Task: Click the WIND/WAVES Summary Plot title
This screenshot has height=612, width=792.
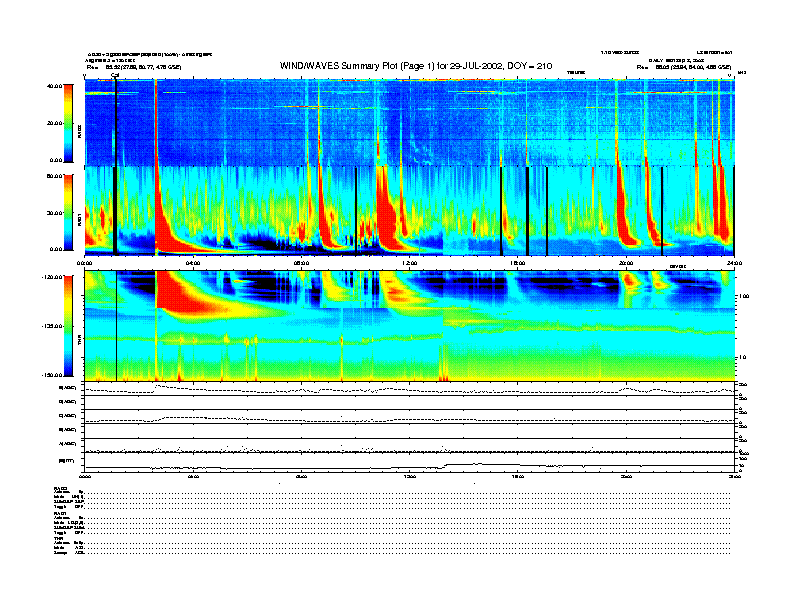Action: [416, 66]
